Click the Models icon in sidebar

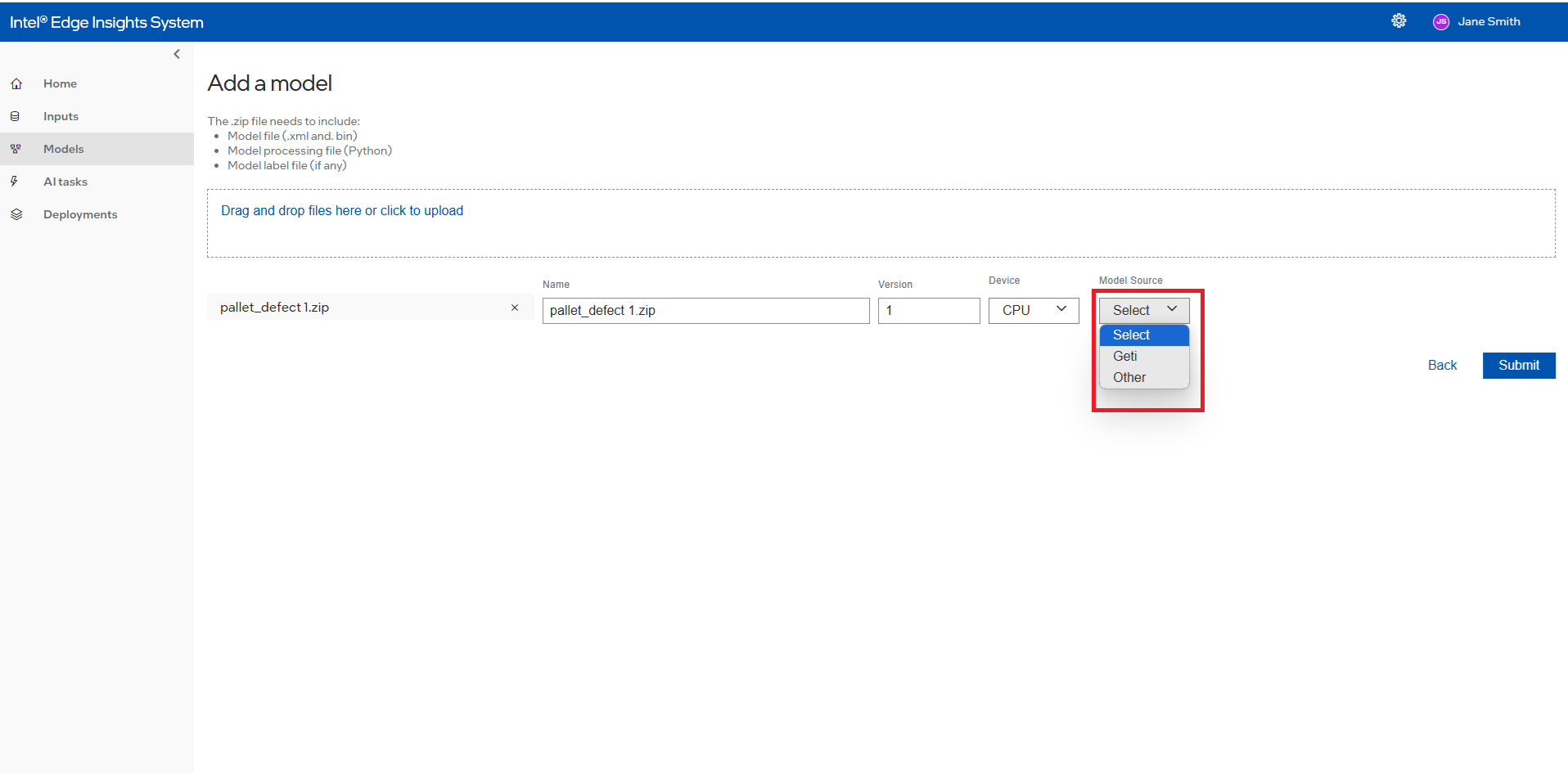coord(16,149)
